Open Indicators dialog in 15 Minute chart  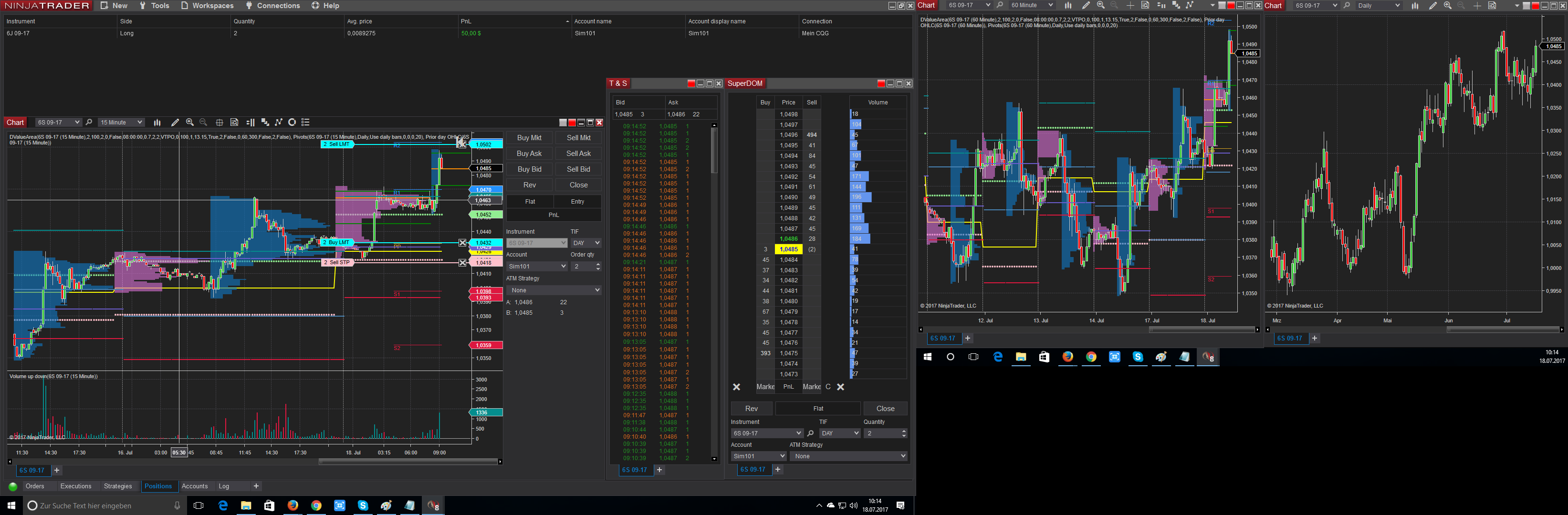[x=265, y=122]
